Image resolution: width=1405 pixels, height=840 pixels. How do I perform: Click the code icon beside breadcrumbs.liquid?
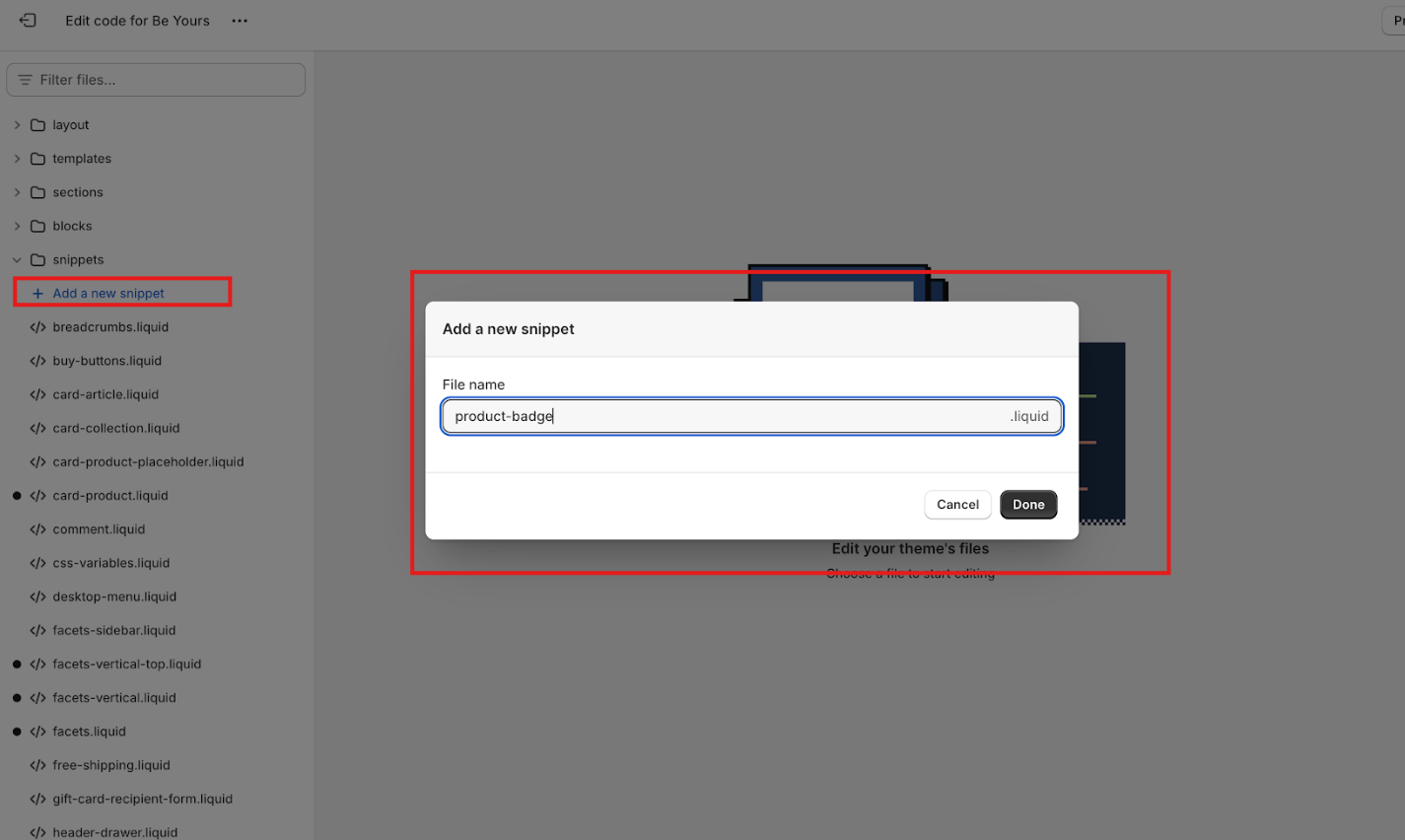[36, 326]
